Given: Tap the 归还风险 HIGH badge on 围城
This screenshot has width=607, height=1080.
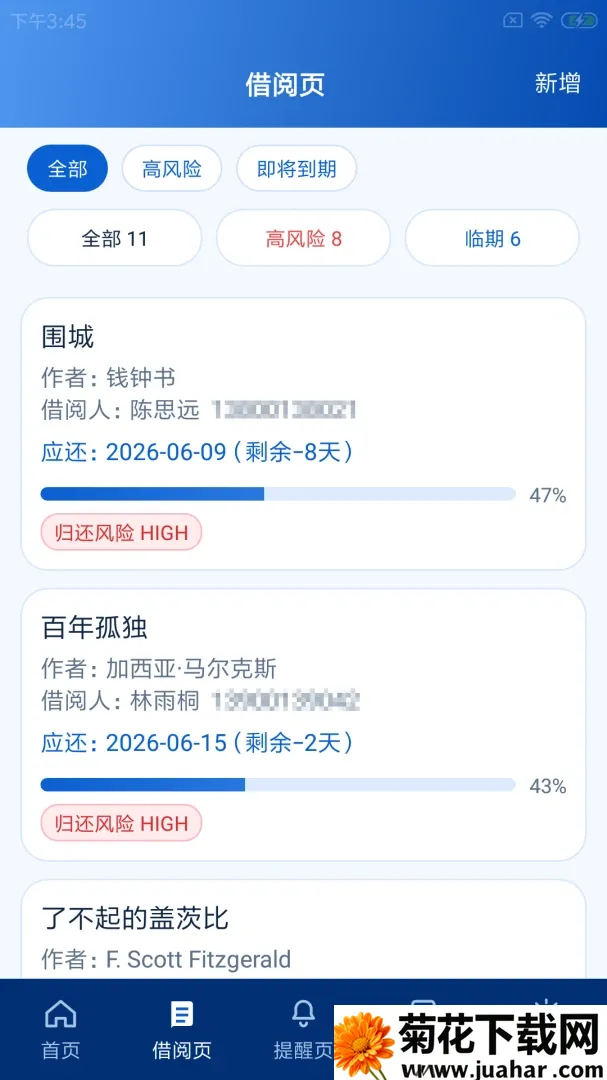Looking at the screenshot, I should coord(121,532).
